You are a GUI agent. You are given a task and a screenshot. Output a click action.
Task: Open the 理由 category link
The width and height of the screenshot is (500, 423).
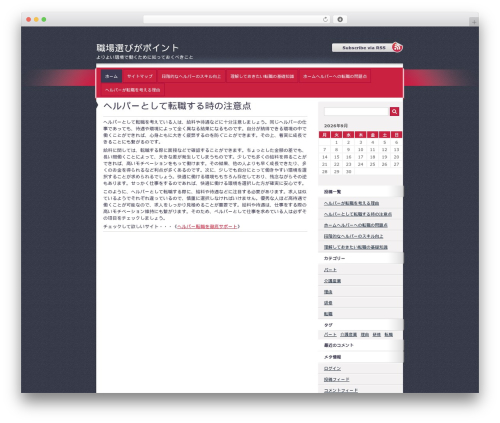[328, 292]
